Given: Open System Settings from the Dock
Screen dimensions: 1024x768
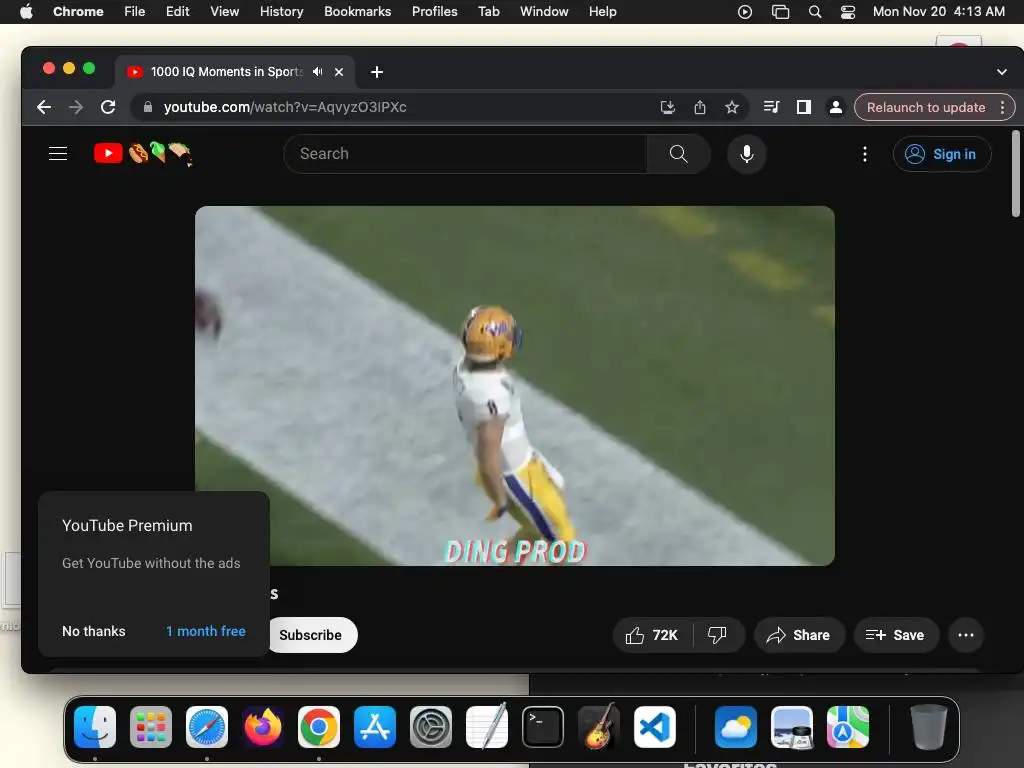Looking at the screenshot, I should click(431, 727).
